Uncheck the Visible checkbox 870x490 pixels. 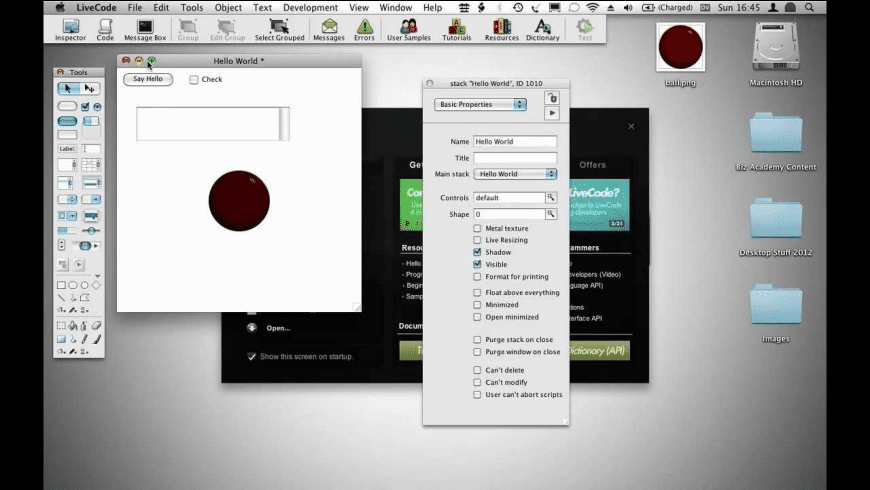(x=477, y=264)
